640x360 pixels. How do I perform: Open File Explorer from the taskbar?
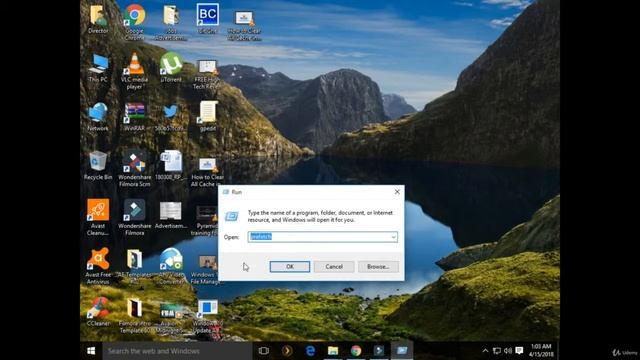click(333, 351)
